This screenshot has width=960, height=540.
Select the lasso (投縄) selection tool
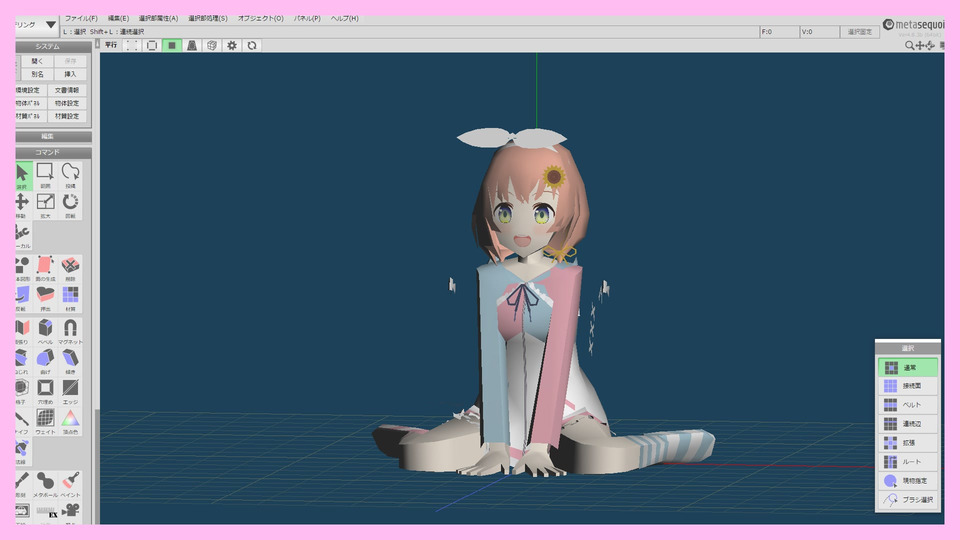pos(70,175)
